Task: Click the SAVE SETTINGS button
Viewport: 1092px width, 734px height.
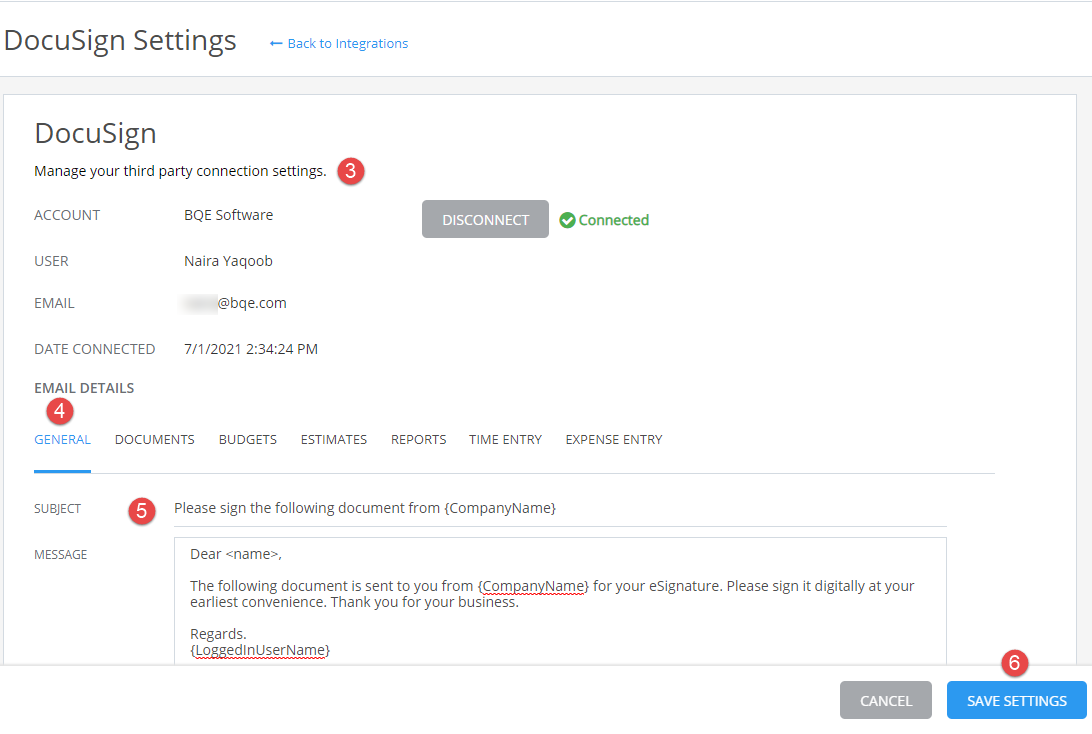Action: [1017, 701]
